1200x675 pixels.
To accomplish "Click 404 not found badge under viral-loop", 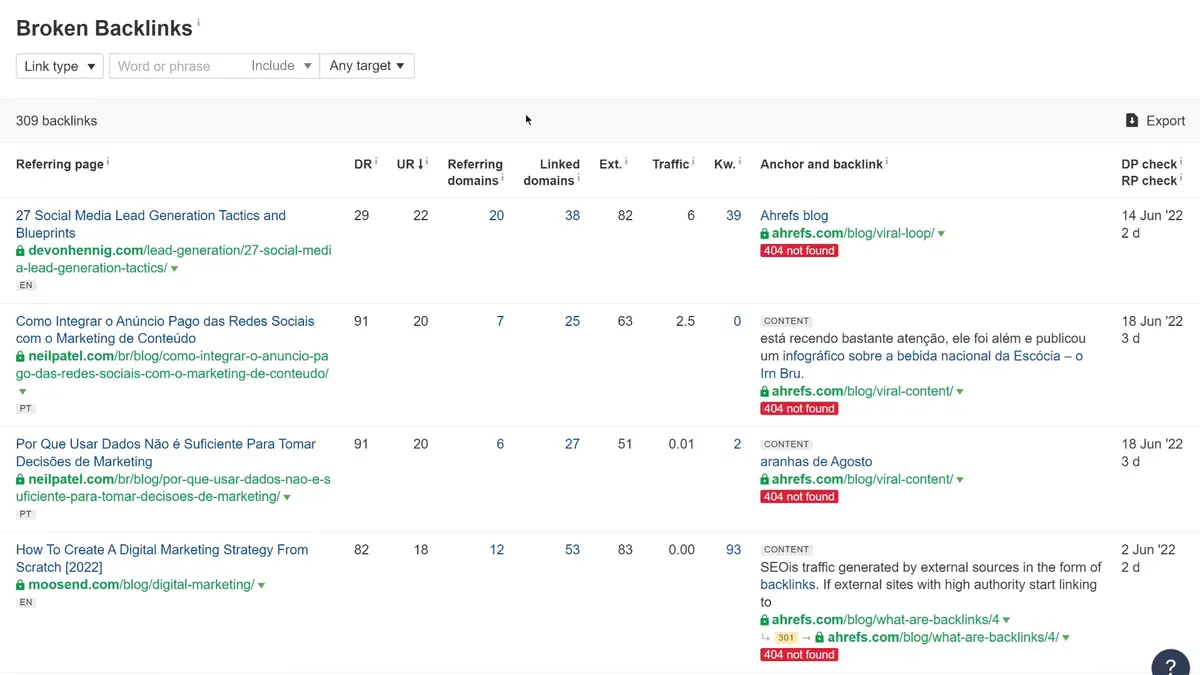I will tap(799, 251).
